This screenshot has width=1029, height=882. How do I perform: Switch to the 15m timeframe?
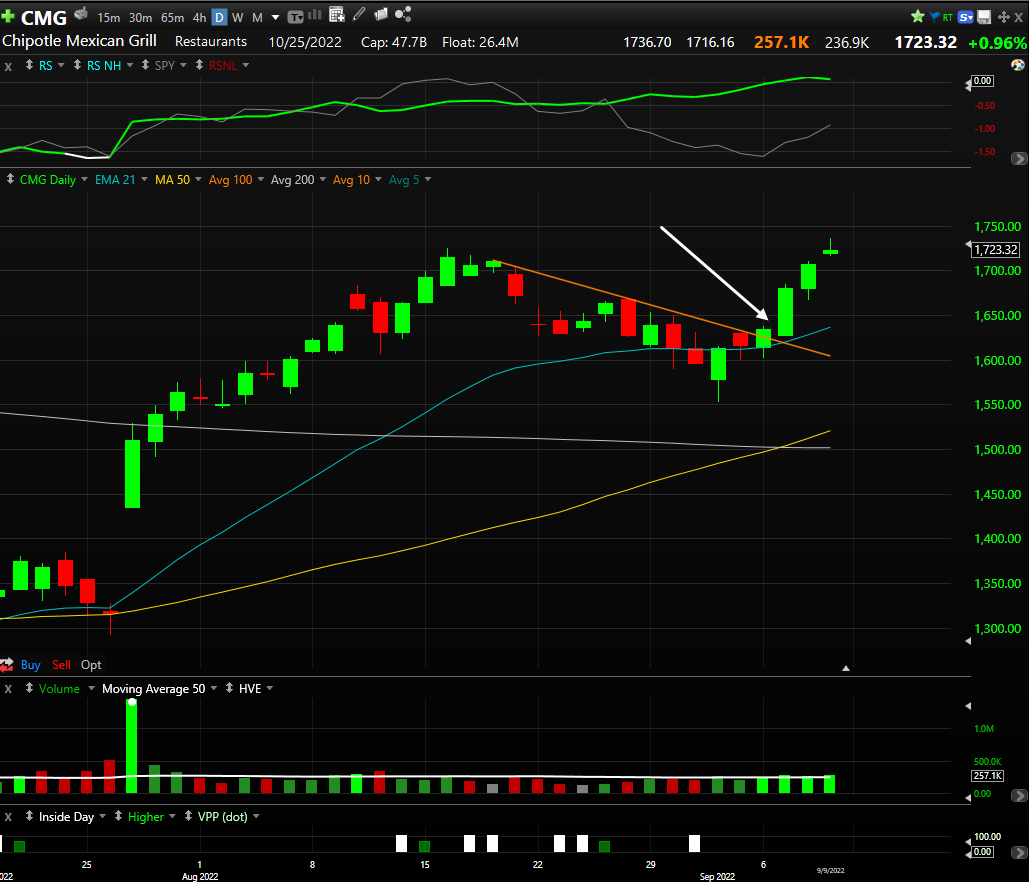click(109, 18)
